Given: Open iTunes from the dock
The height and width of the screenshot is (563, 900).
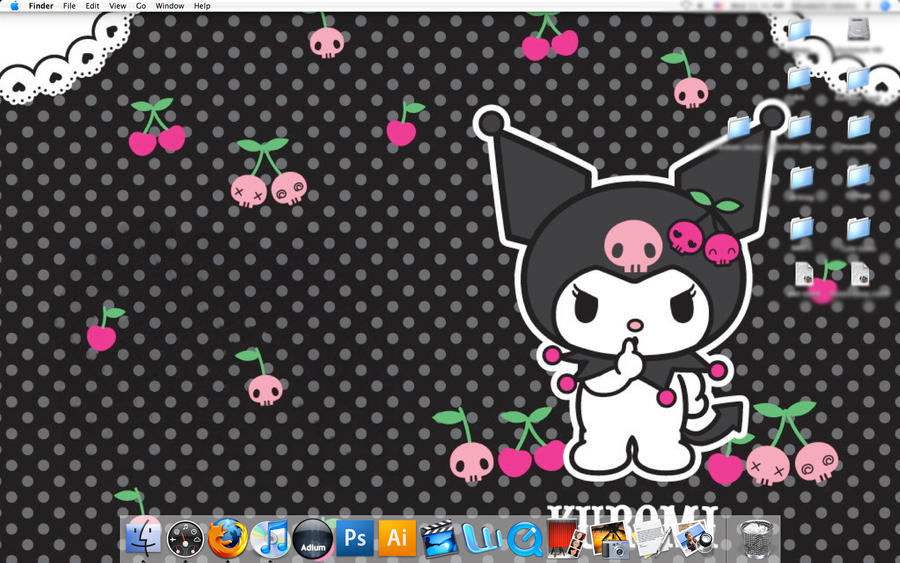Looking at the screenshot, I should pos(270,538).
